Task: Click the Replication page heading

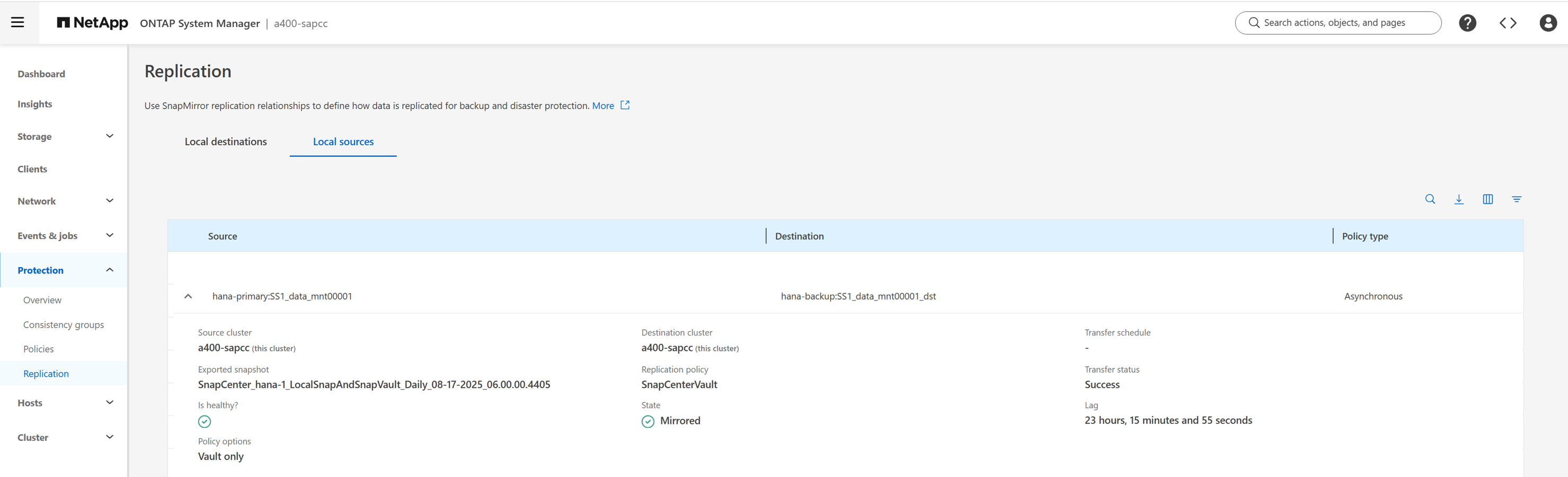Action: click(188, 71)
